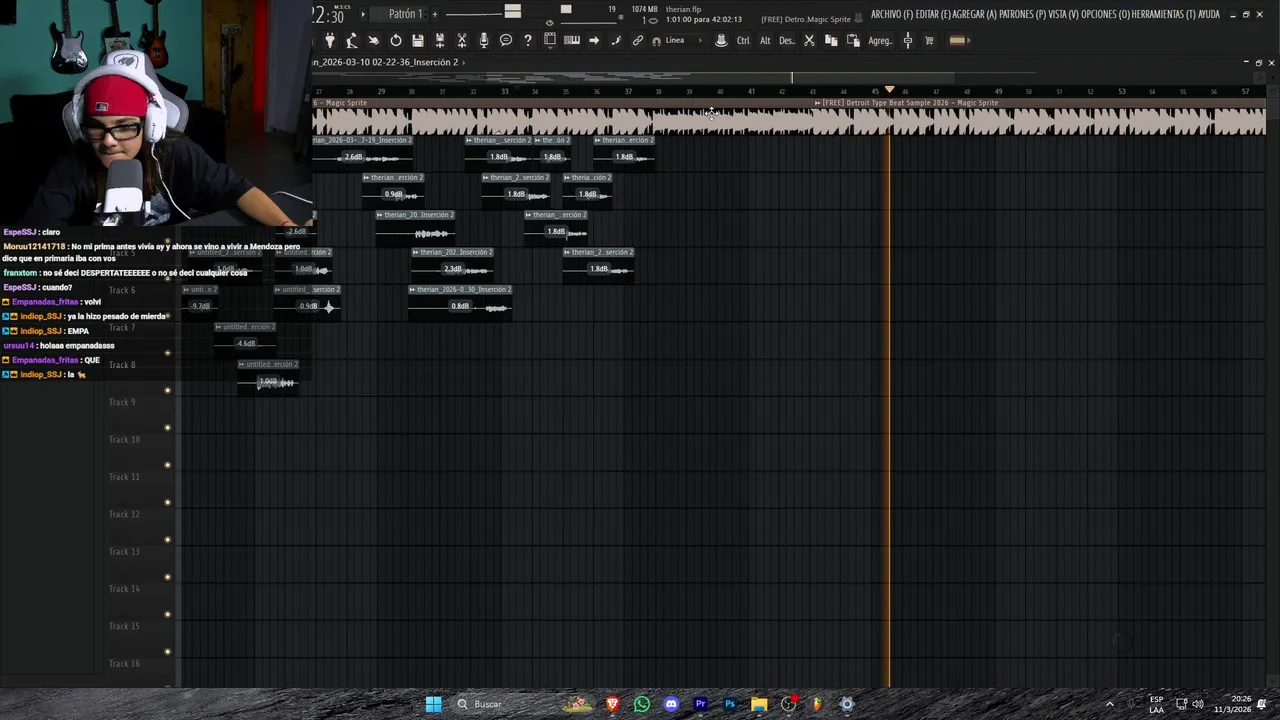Open Brave browser from taskbar
1280x720 pixels.
click(612, 704)
